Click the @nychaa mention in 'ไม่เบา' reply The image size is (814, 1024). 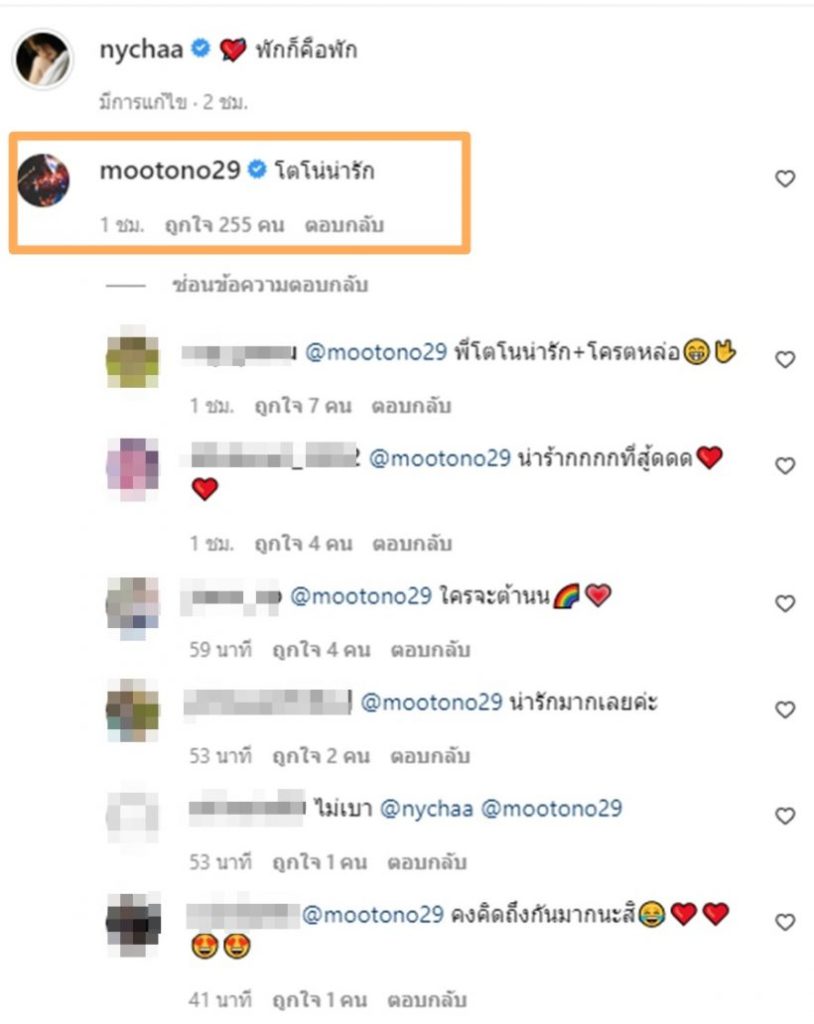(426, 808)
